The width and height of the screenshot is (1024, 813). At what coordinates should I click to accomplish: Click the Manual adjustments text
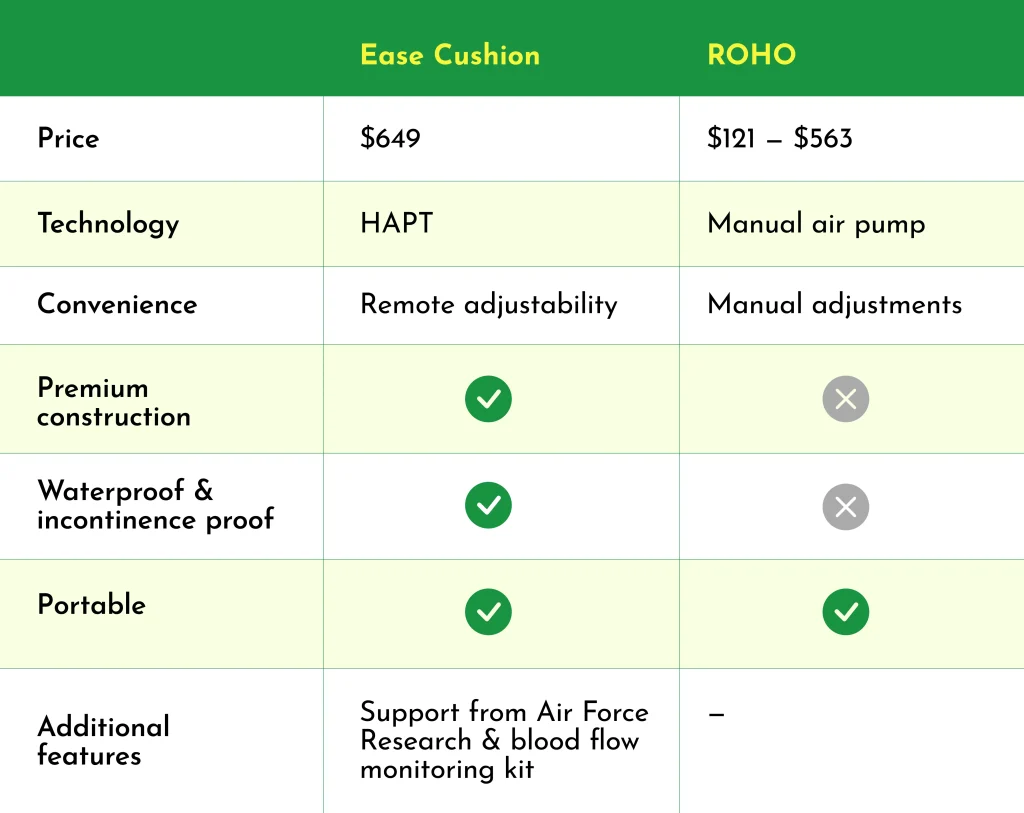(834, 304)
